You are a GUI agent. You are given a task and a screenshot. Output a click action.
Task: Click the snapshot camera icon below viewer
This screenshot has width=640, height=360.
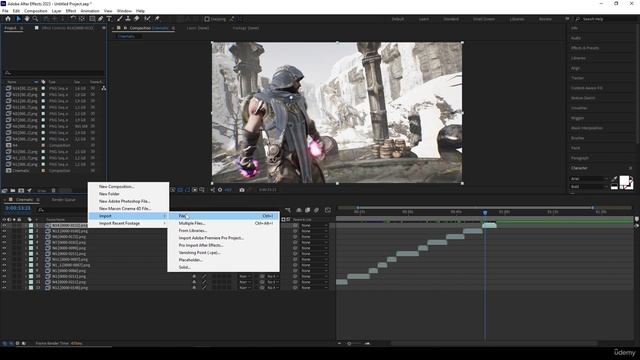(242, 190)
